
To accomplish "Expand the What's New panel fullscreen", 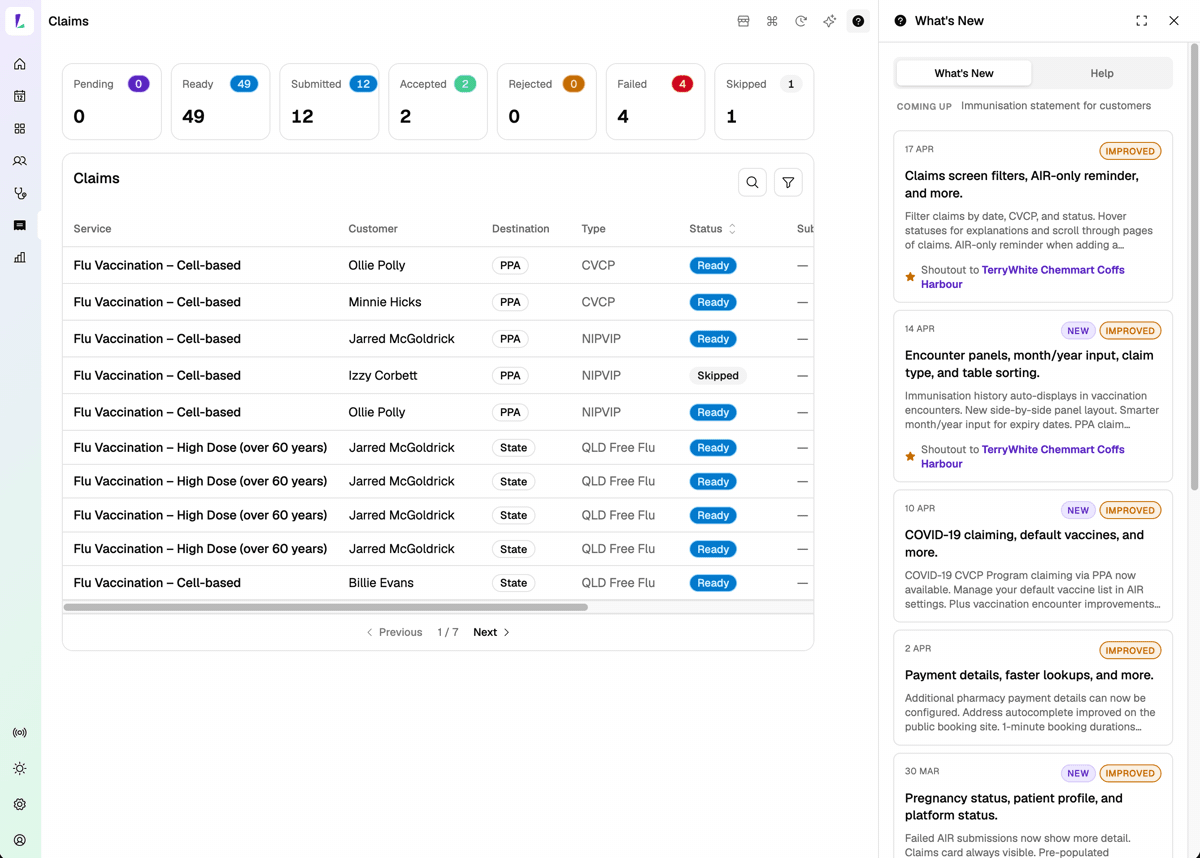I will (1141, 21).
